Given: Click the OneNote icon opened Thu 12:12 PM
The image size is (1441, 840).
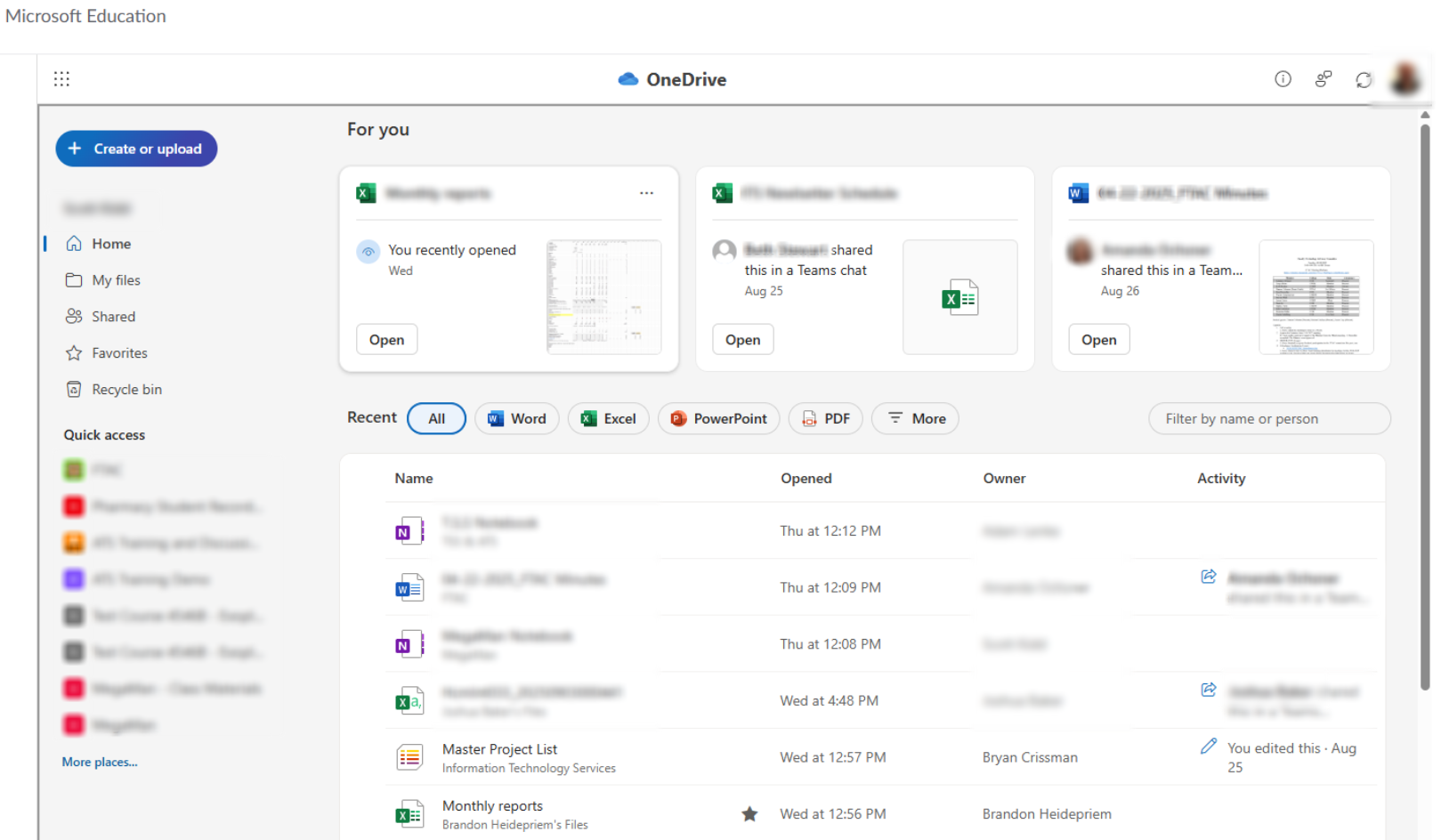Looking at the screenshot, I should tap(409, 531).
